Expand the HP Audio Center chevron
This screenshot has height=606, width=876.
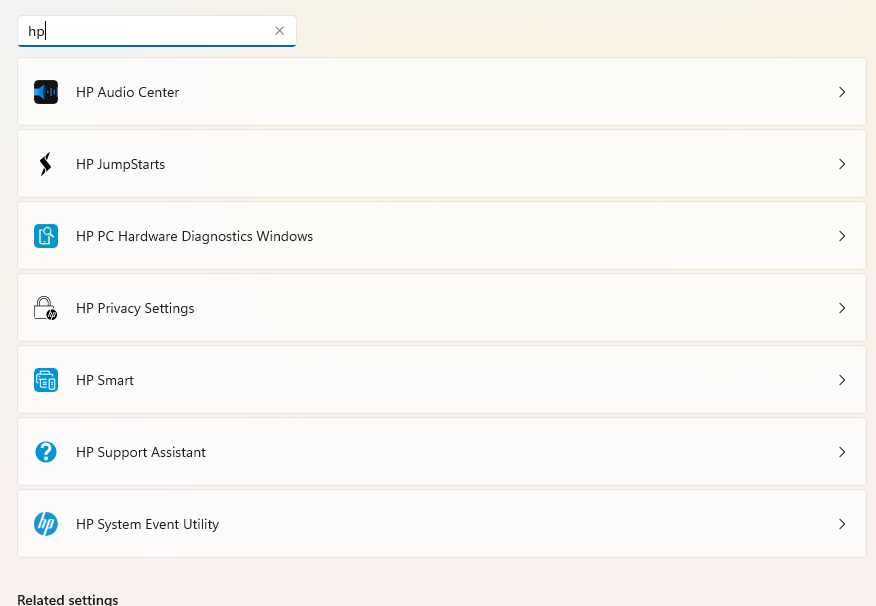point(842,92)
